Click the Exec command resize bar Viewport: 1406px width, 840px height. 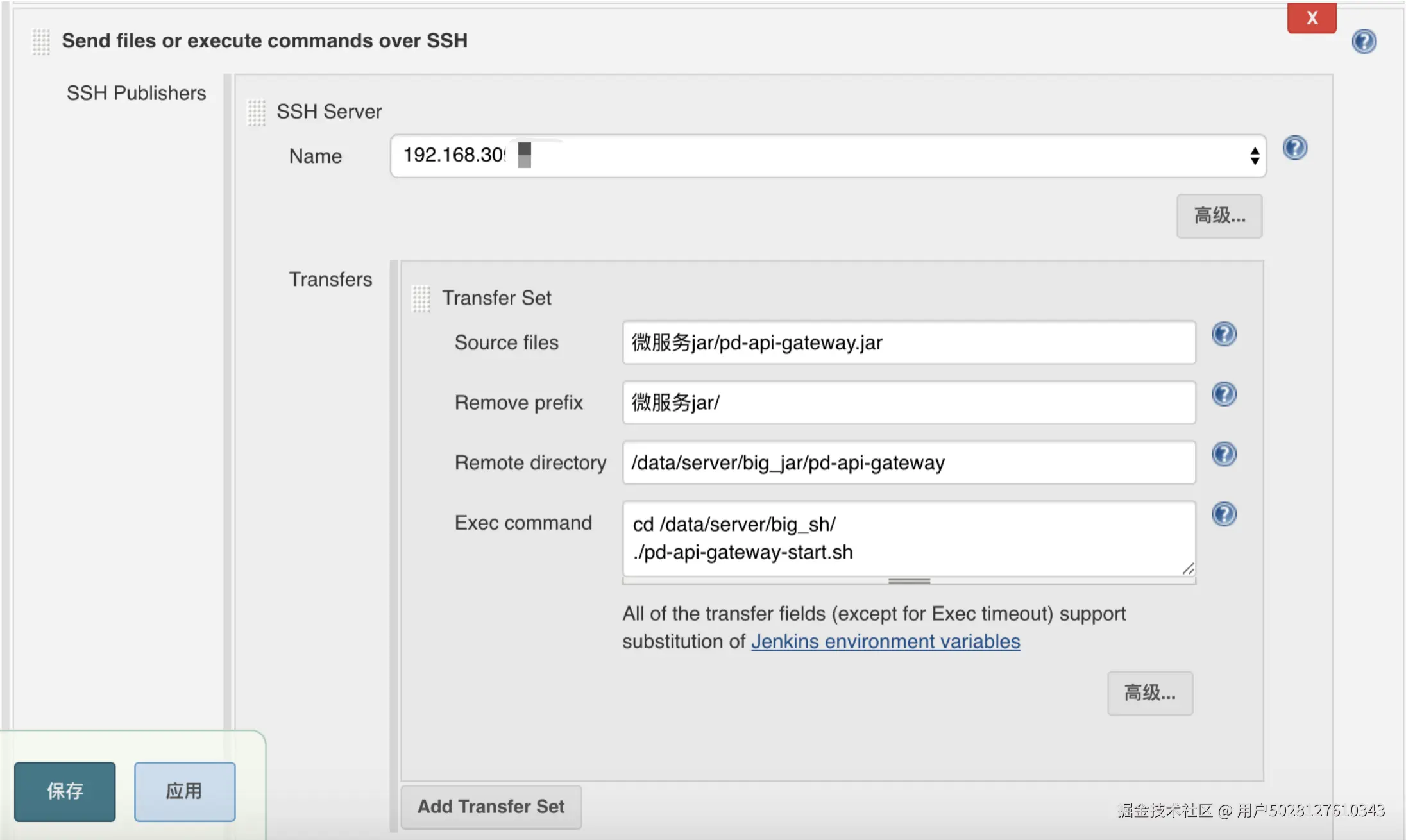(x=908, y=581)
